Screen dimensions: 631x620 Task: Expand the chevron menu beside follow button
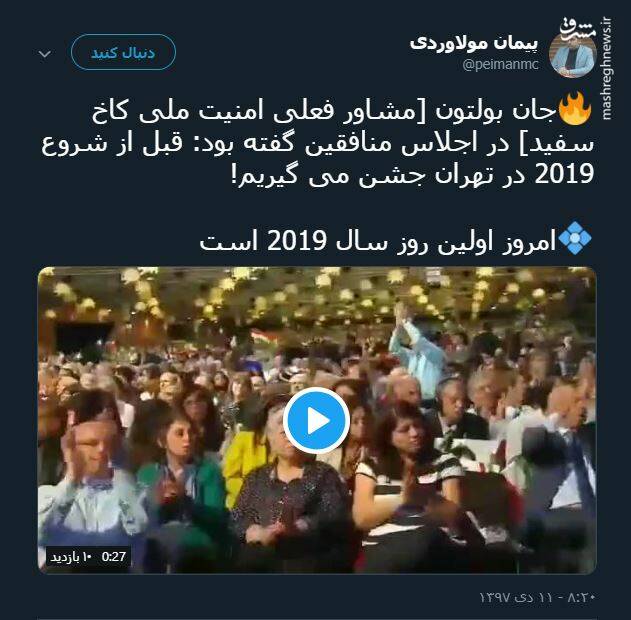pos(45,53)
